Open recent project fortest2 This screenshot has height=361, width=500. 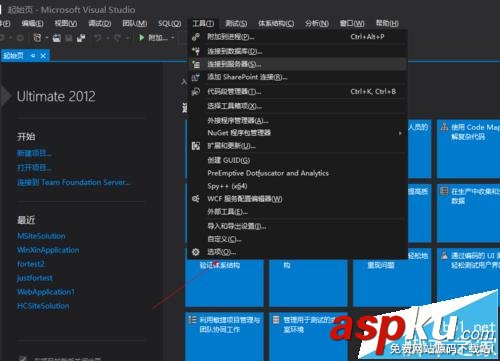coord(31,264)
